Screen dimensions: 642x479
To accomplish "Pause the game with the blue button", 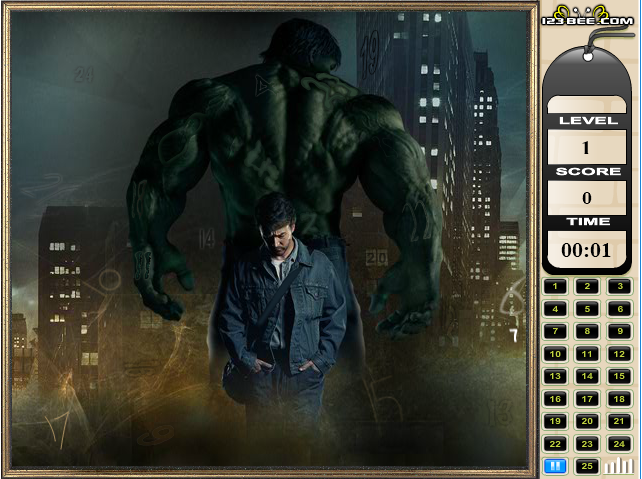I will click(x=555, y=466).
